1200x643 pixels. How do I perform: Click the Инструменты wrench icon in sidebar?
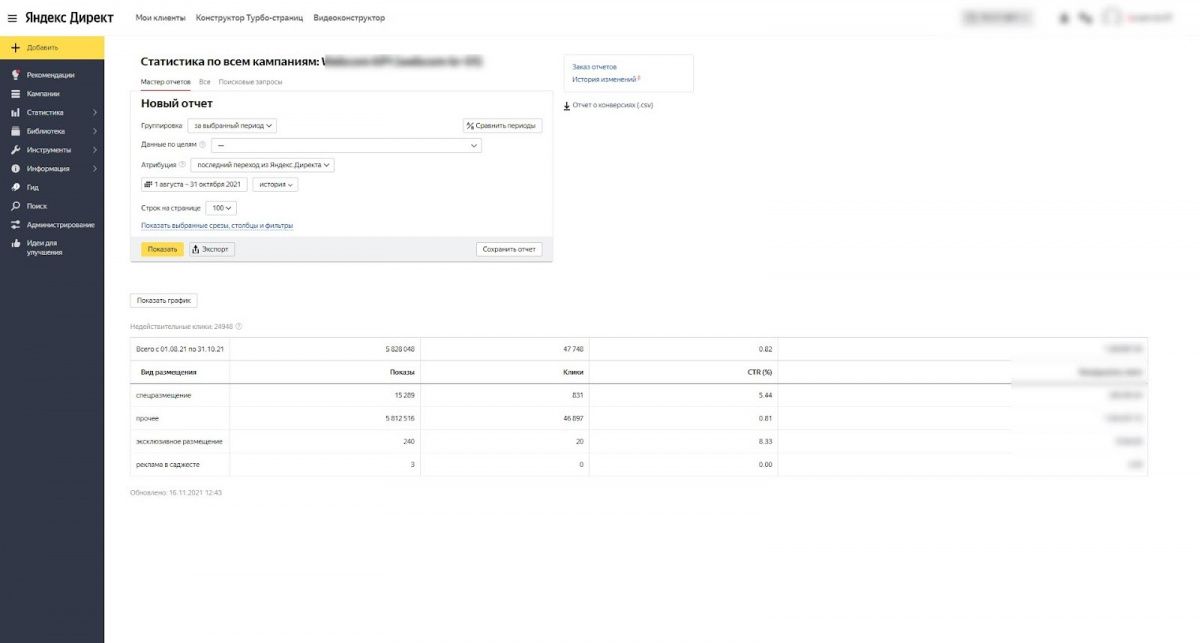pyautogui.click(x=15, y=150)
